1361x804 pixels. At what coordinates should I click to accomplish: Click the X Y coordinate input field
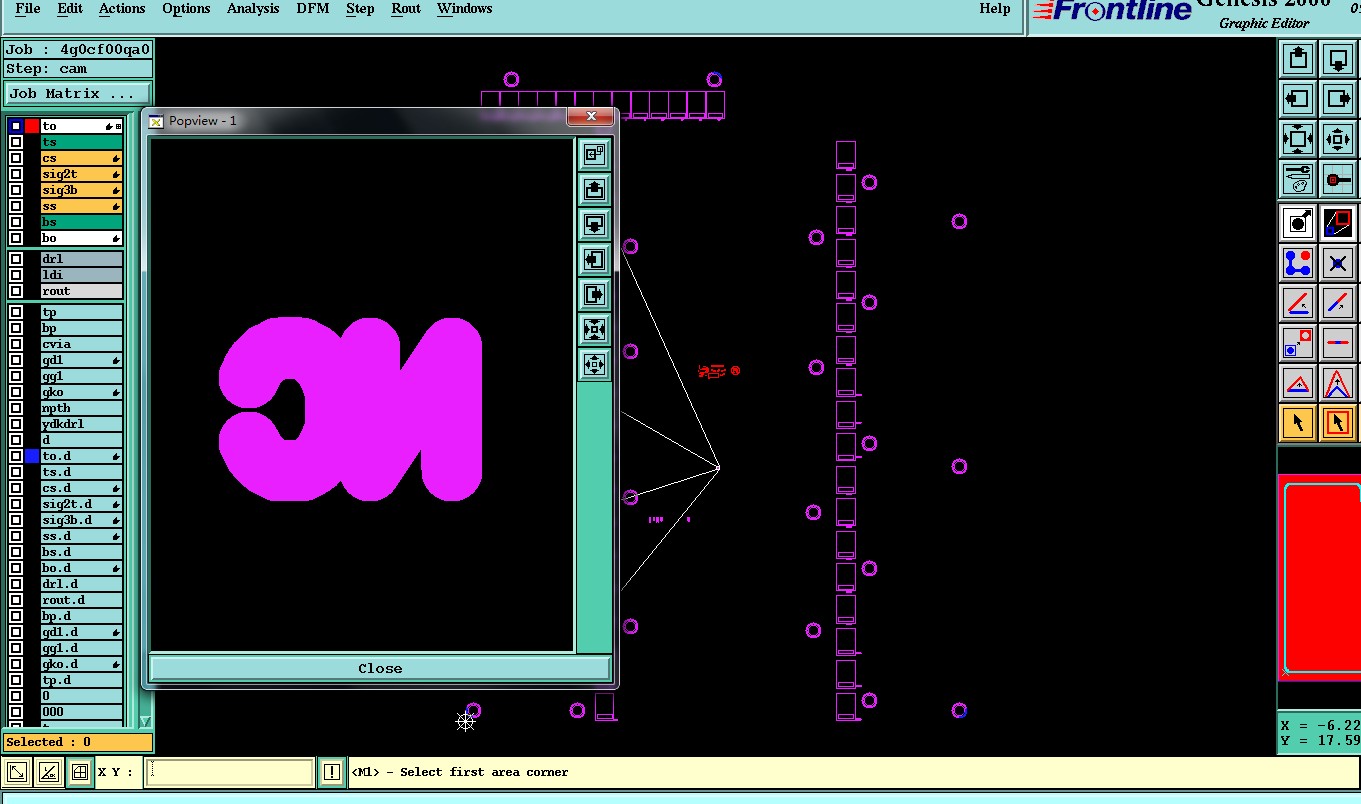pyautogui.click(x=230, y=772)
